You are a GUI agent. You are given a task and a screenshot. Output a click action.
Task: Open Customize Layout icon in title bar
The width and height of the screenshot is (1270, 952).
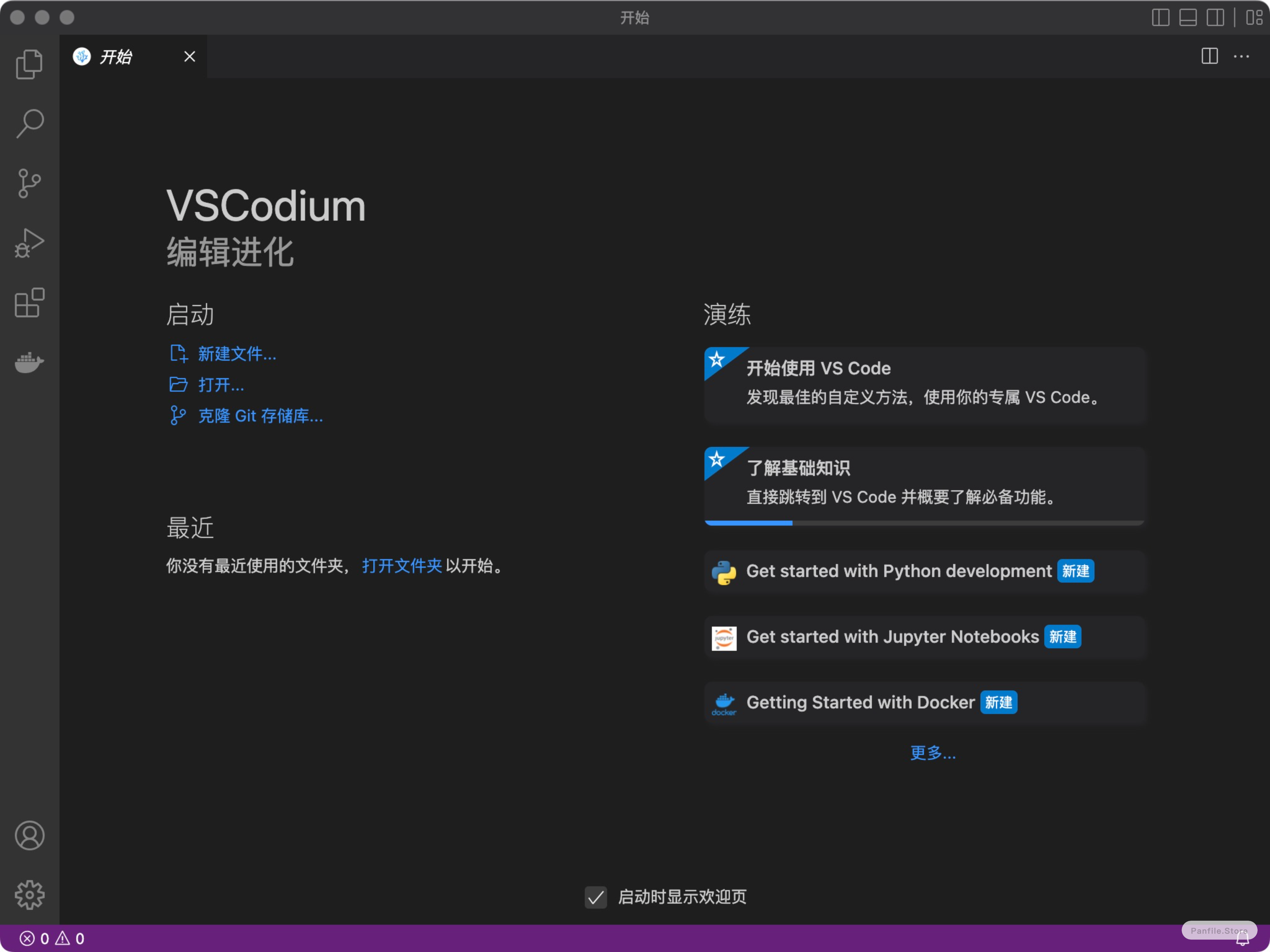pyautogui.click(x=1254, y=17)
